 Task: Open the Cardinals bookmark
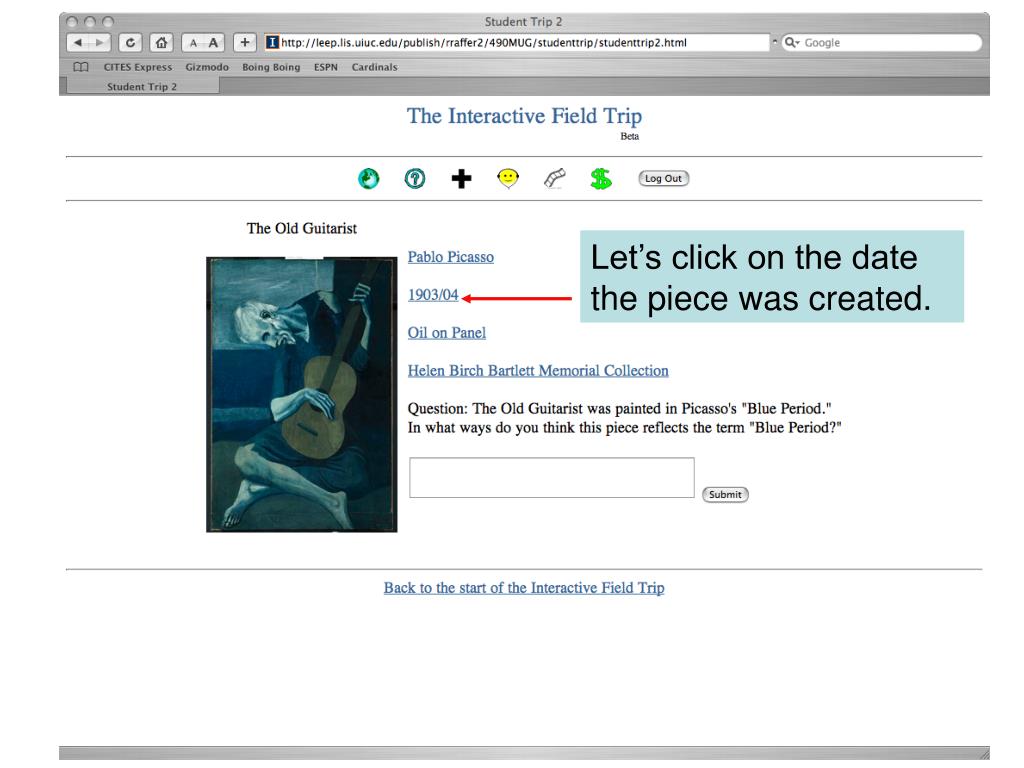[x=374, y=67]
